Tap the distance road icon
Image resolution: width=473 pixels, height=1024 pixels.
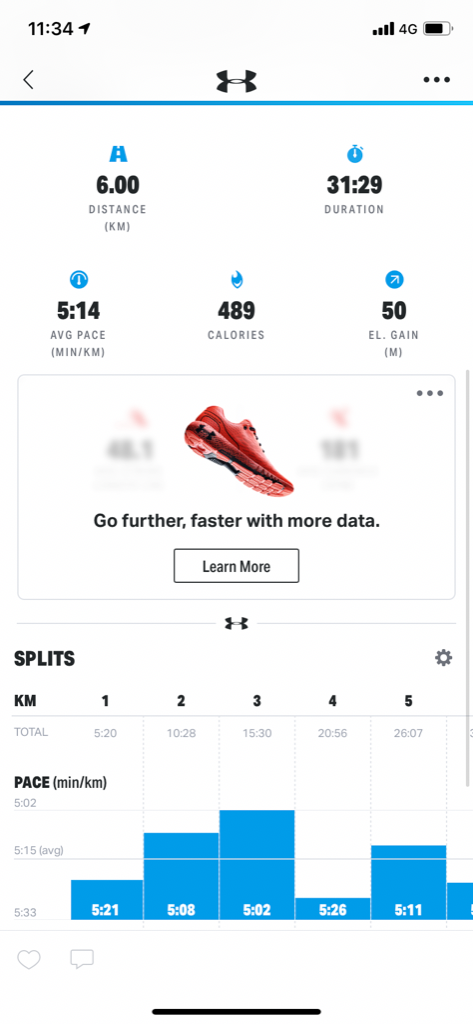pos(118,154)
